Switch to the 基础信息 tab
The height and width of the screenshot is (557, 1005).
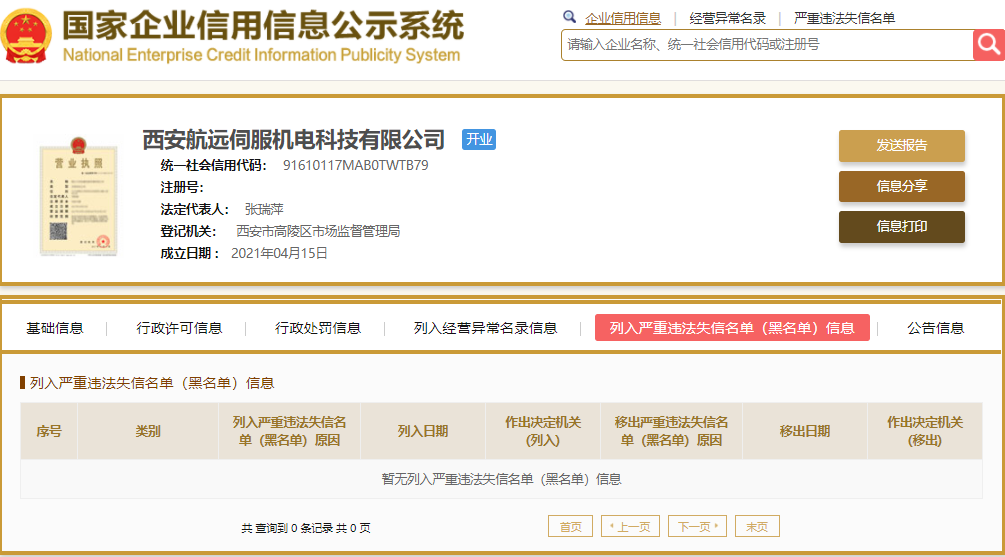(54, 328)
